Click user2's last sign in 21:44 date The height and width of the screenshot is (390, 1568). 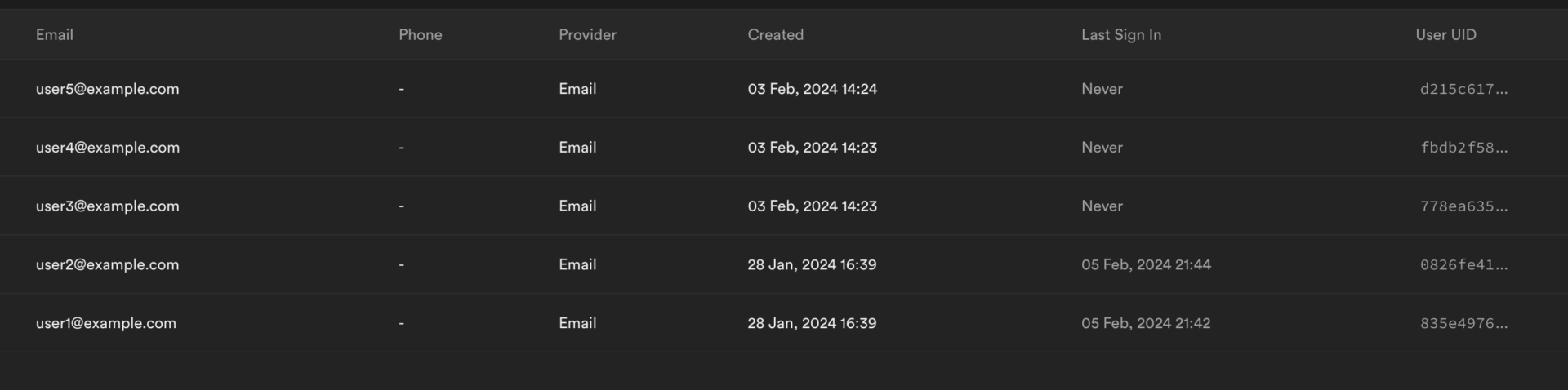point(1146,265)
